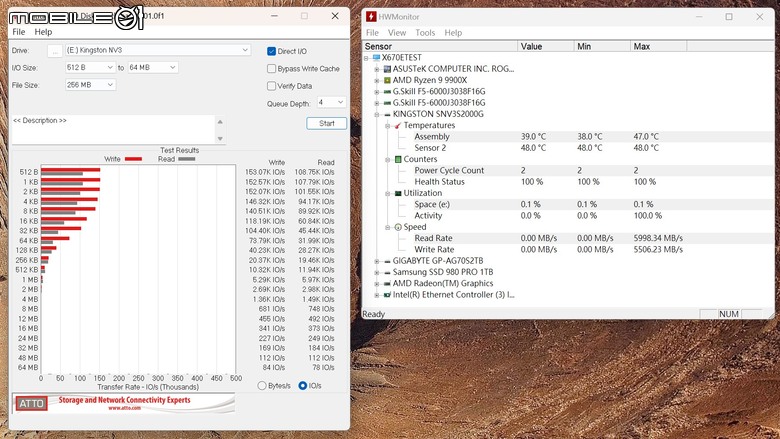Click the Intel Ethernet Controller icon
This screenshot has height=439, width=780.
point(387,295)
